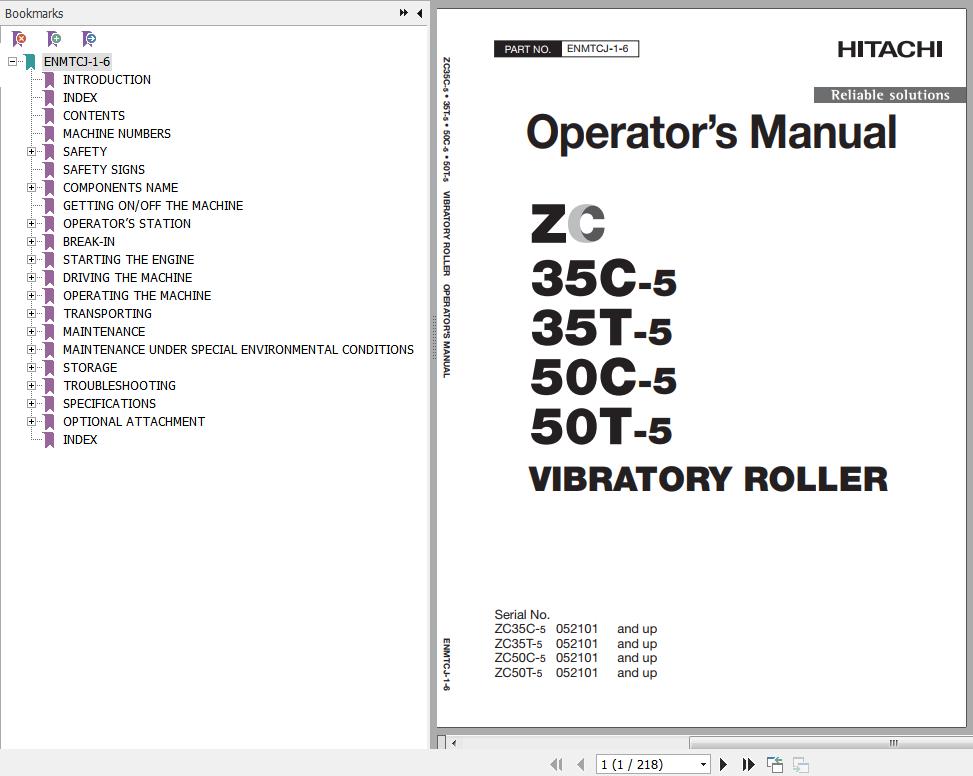Go to the next page
This screenshot has width=973, height=776.
724,764
